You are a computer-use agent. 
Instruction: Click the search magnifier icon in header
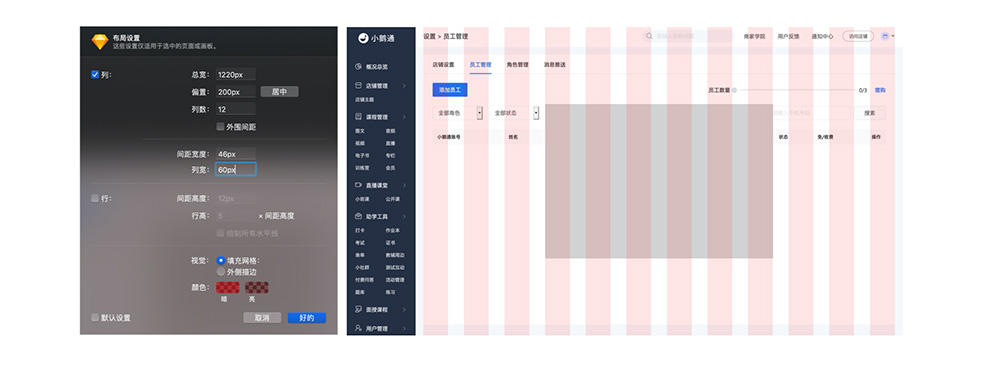(649, 36)
